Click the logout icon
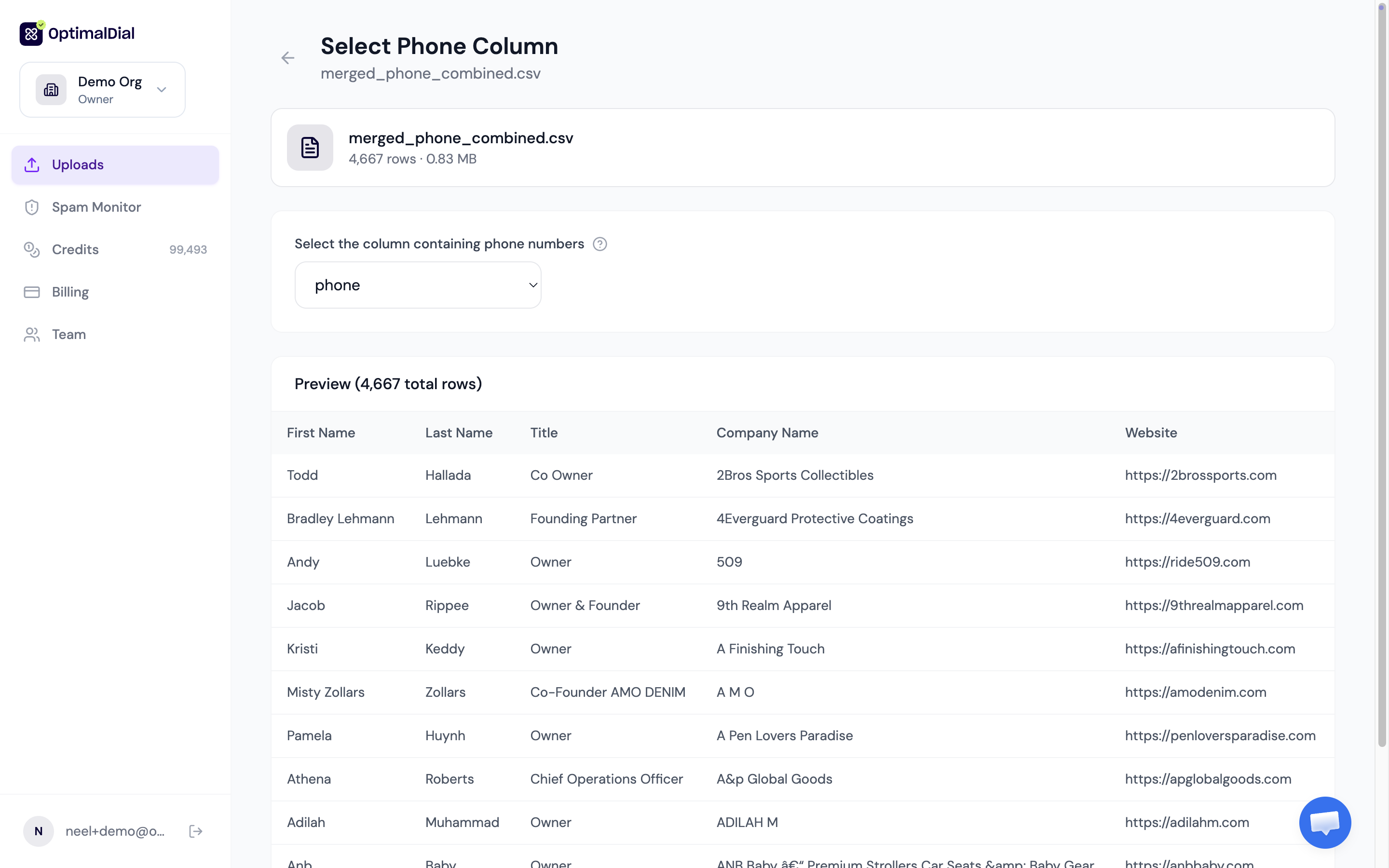Screen dimensions: 1389x868 coord(196,831)
